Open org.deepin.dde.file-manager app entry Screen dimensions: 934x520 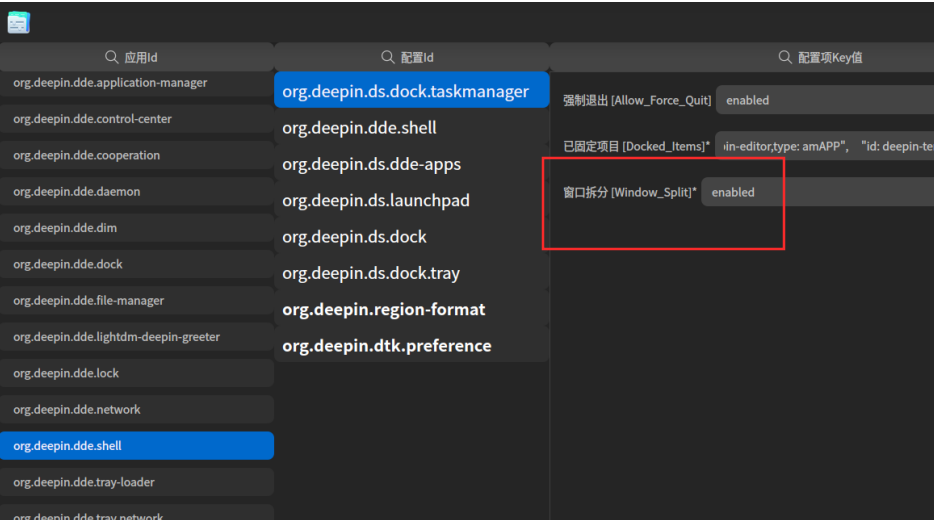pyautogui.click(x=137, y=301)
